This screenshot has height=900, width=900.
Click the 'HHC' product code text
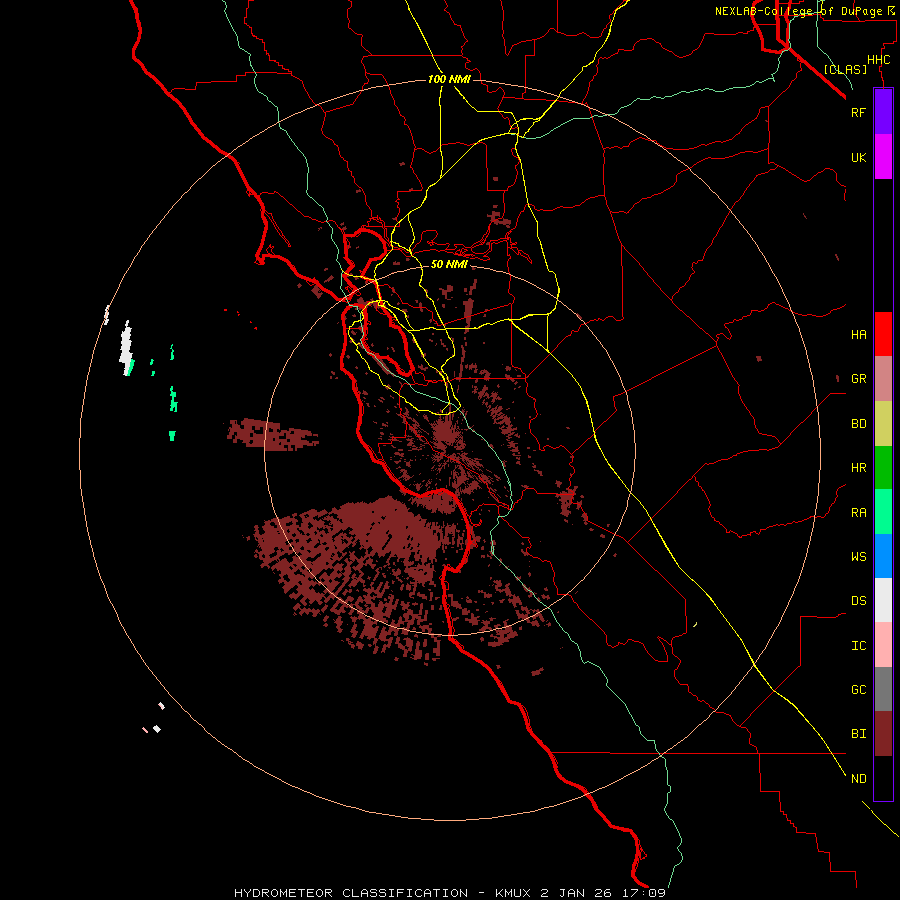tap(878, 60)
